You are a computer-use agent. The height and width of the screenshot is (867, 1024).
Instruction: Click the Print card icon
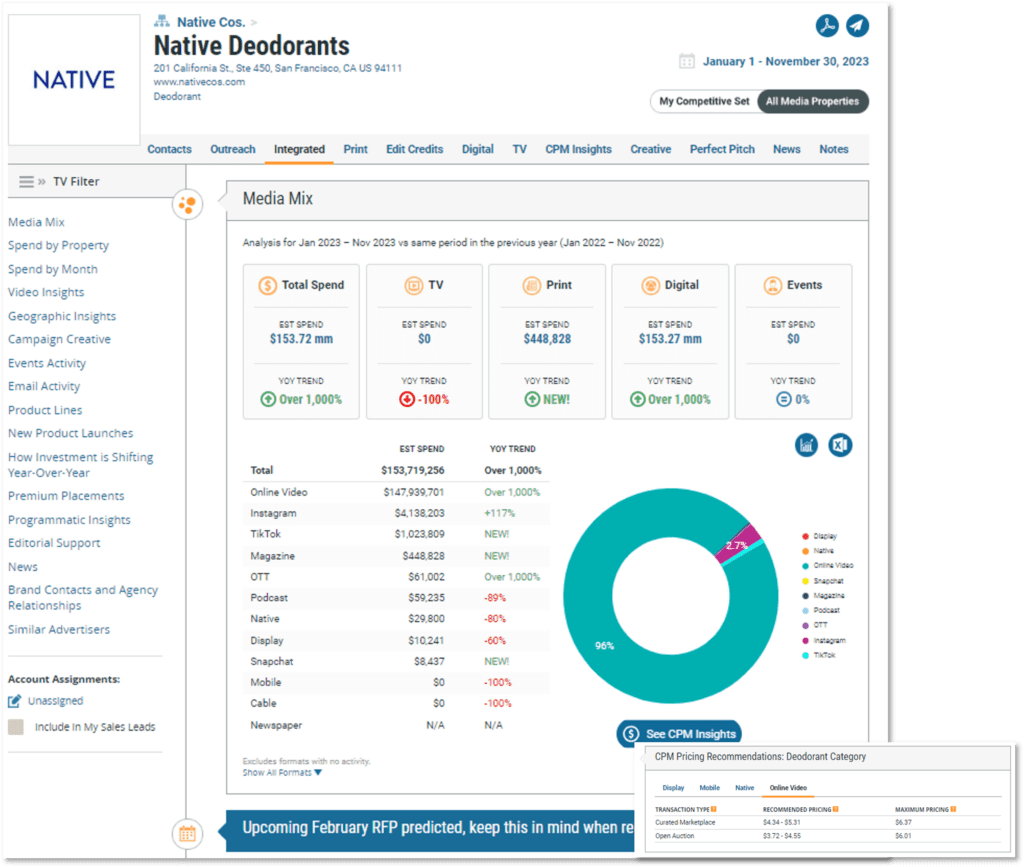pos(532,285)
